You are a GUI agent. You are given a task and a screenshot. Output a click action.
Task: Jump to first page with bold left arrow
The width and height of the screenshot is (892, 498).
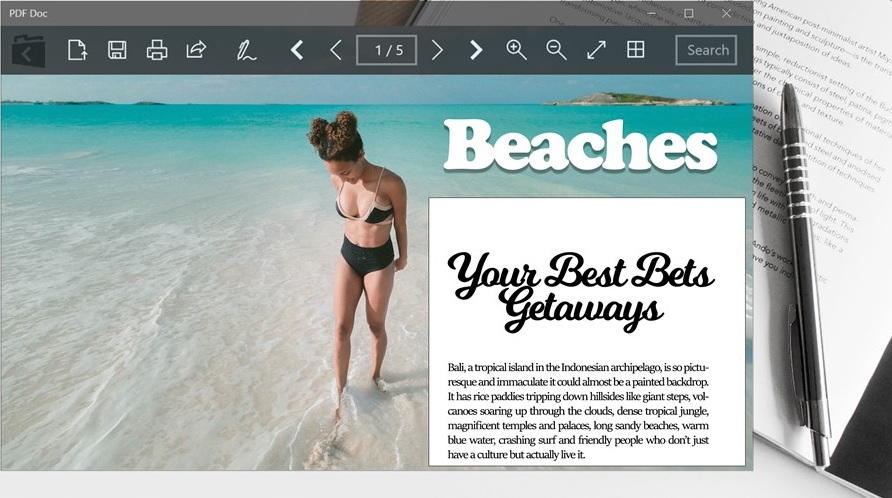297,50
